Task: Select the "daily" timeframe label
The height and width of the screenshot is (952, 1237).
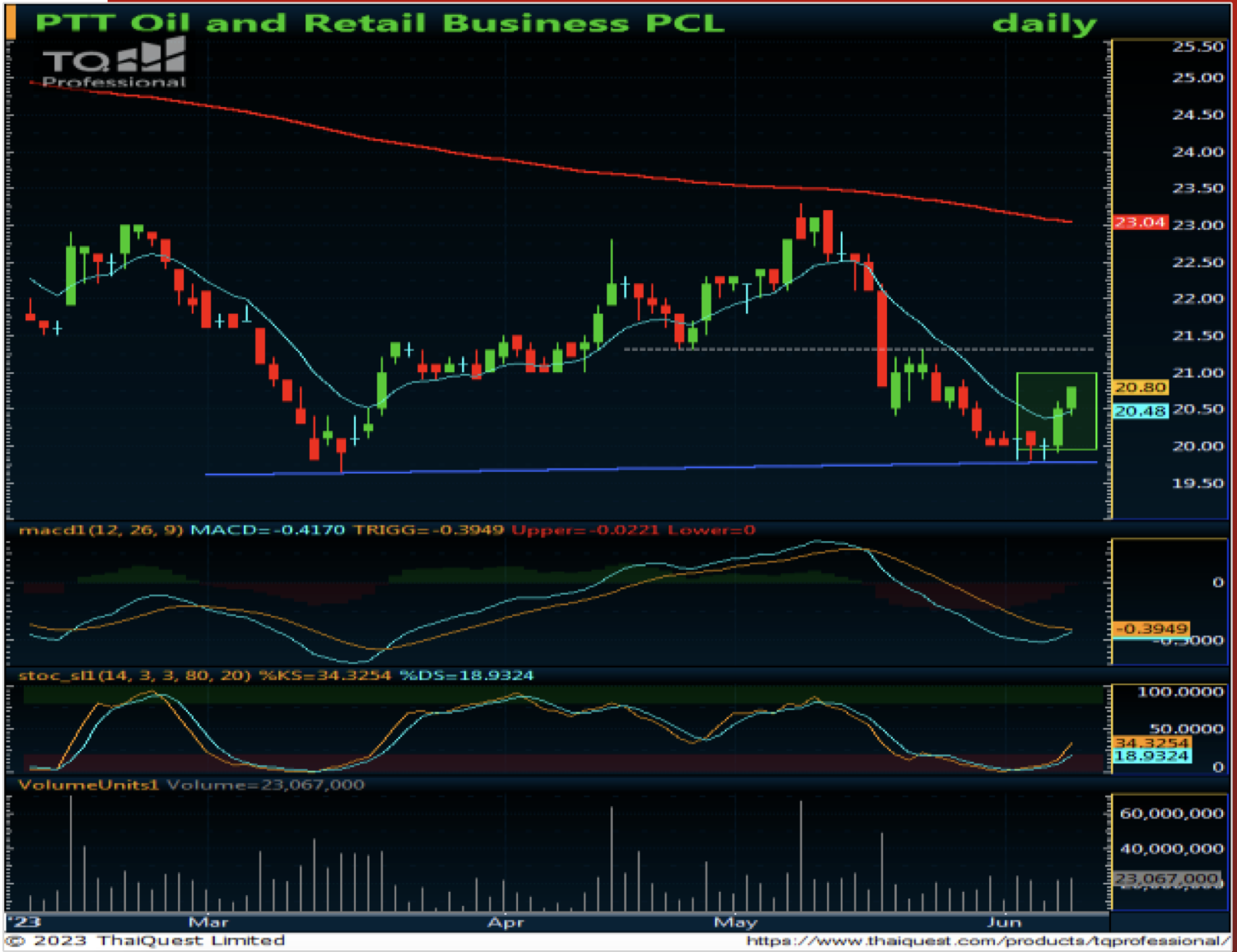Action: [1044, 24]
